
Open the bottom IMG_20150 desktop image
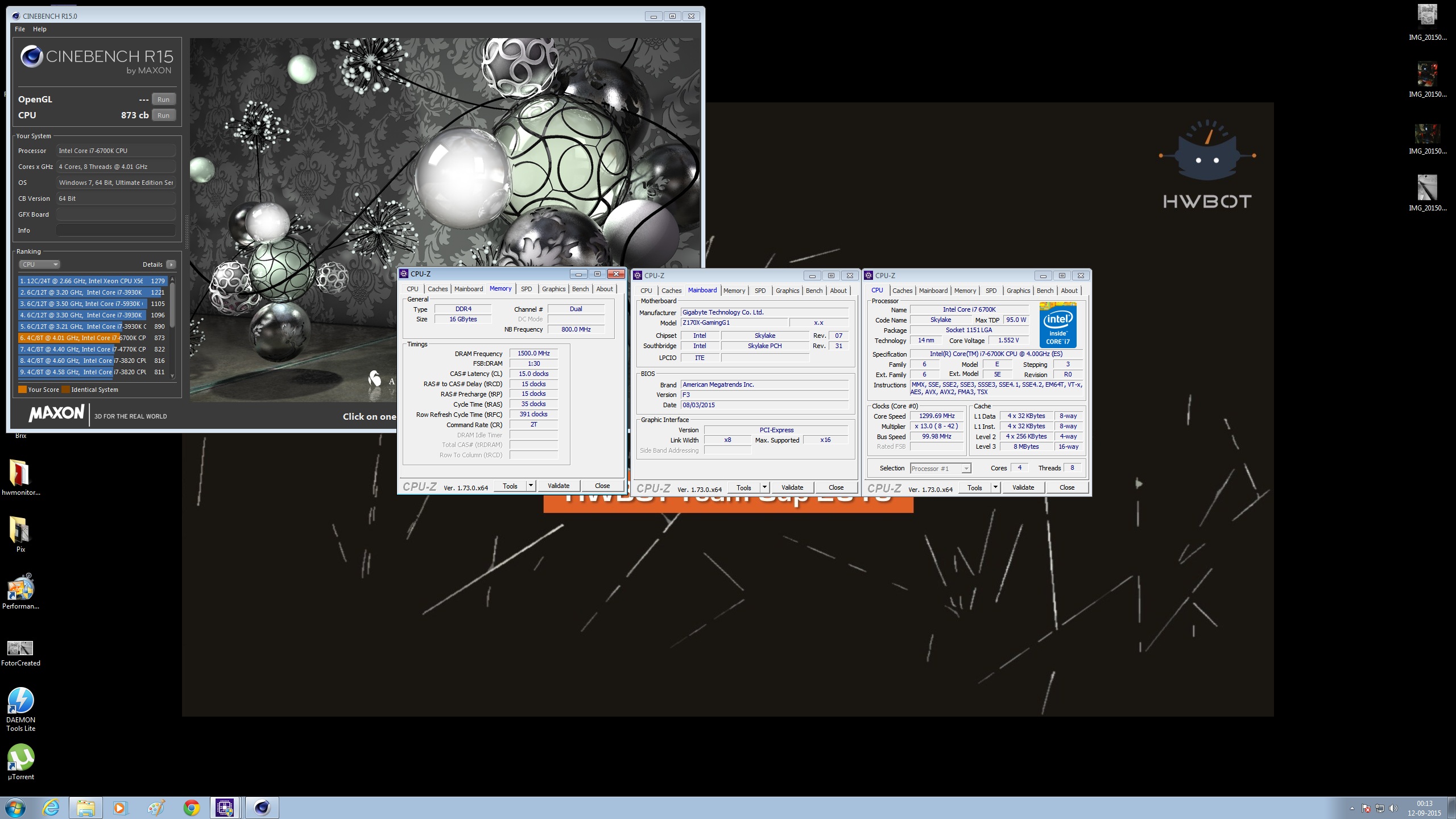click(1427, 193)
